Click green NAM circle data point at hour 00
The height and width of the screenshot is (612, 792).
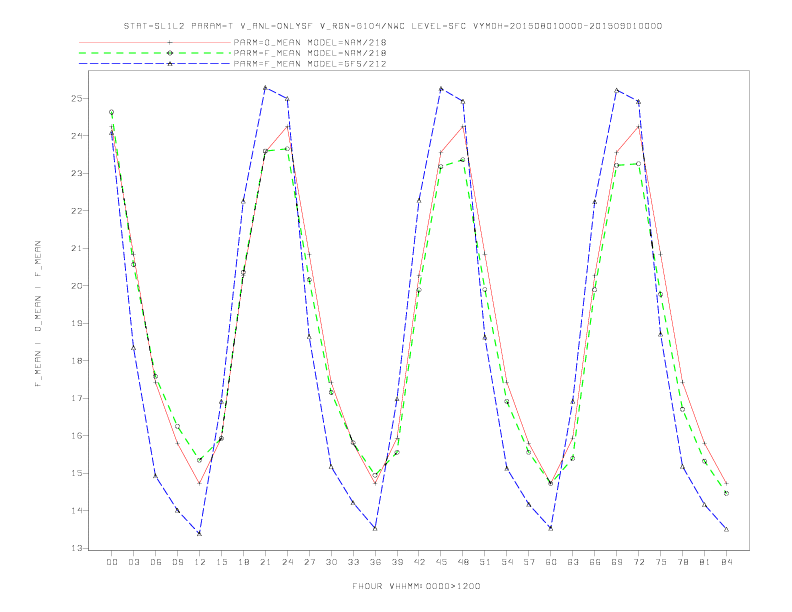point(112,112)
